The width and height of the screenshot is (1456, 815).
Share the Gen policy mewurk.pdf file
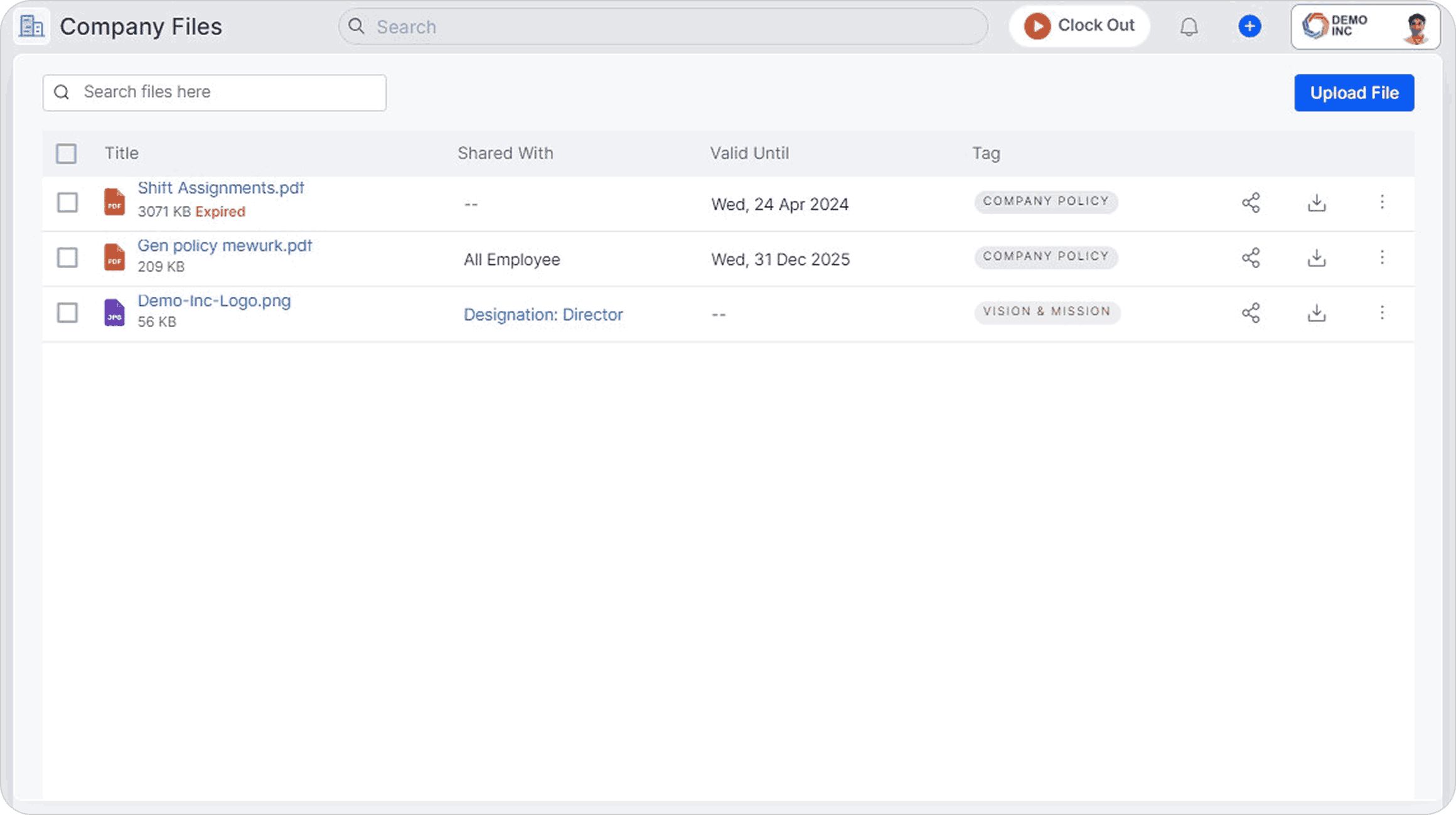1250,257
